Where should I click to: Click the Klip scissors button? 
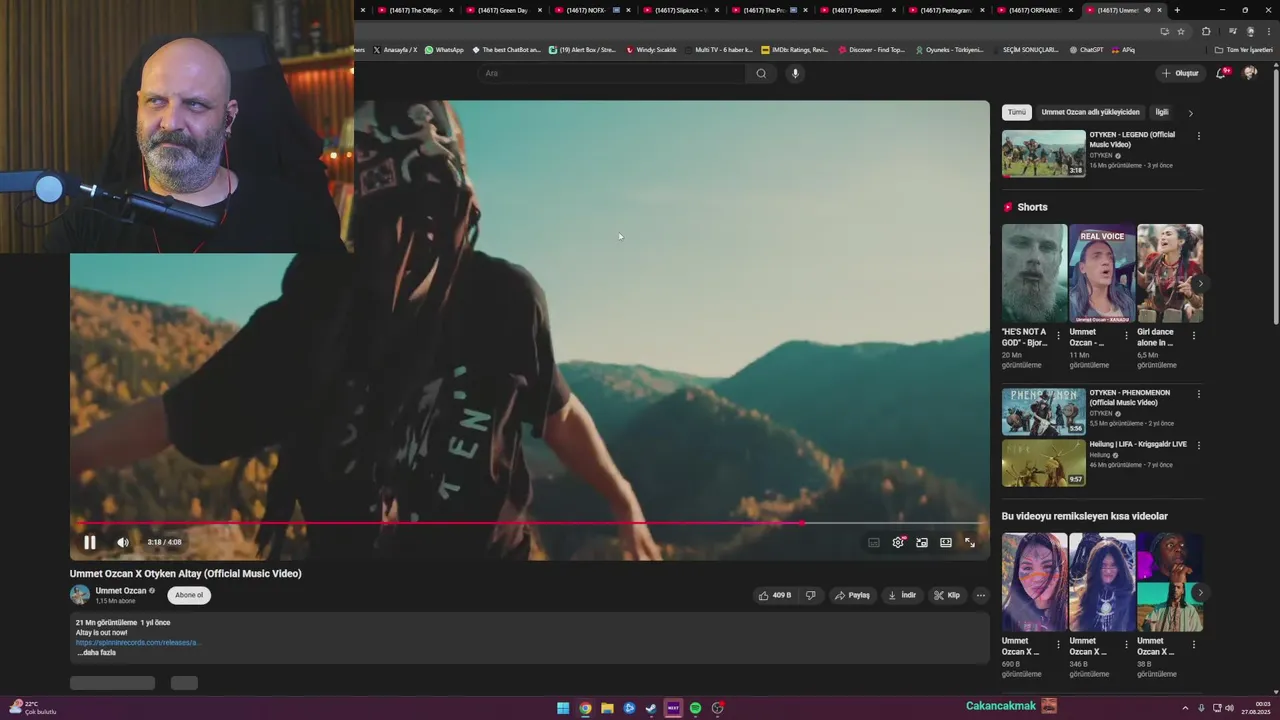pos(947,595)
